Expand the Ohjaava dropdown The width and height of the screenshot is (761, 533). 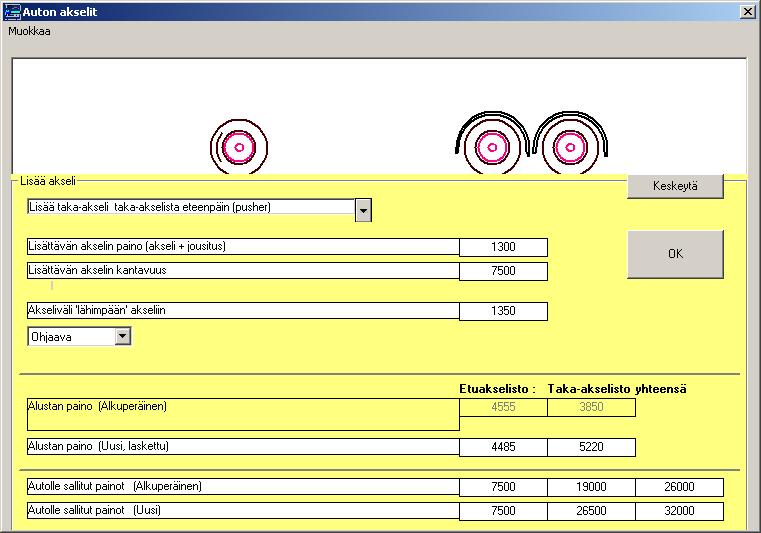click(x=123, y=336)
